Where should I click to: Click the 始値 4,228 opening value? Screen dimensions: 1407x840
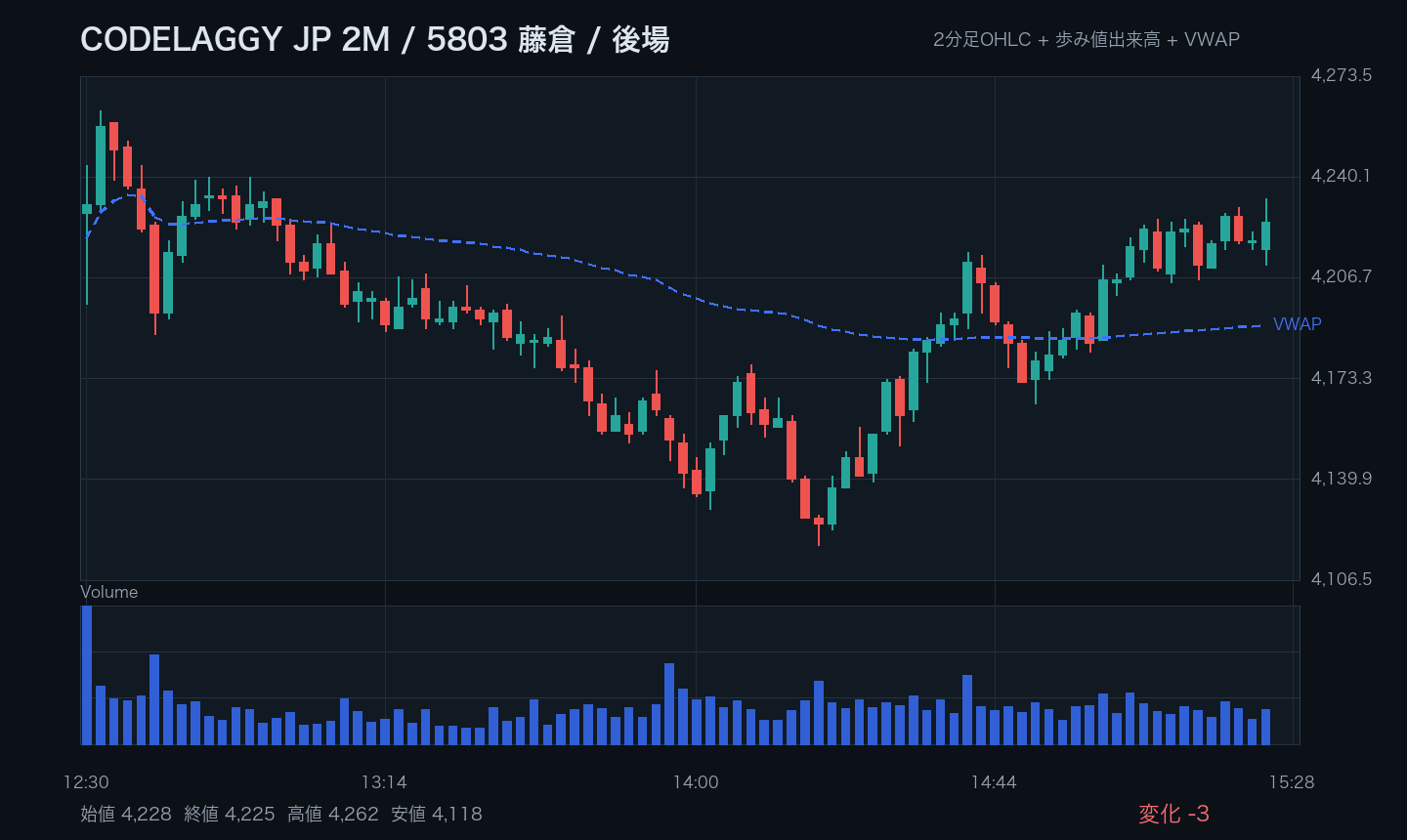click(126, 814)
